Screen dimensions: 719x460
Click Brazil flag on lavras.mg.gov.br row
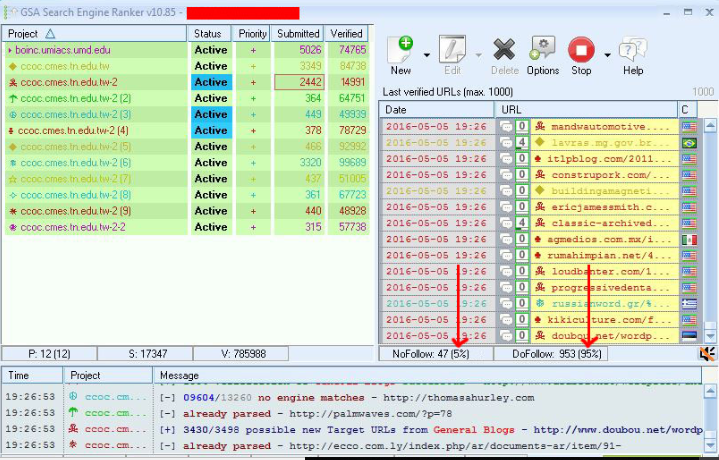687,144
